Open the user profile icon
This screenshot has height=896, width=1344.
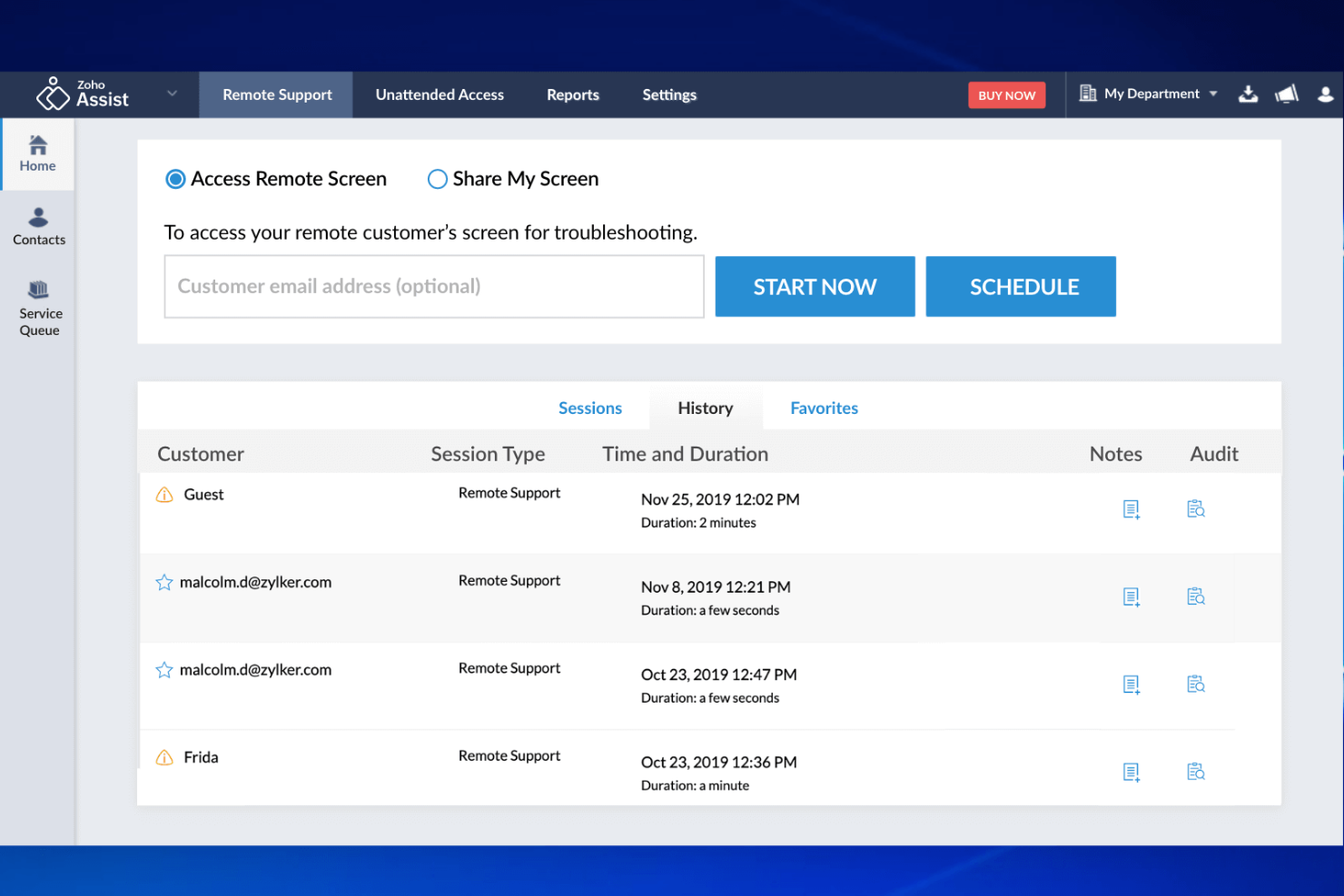tap(1325, 94)
